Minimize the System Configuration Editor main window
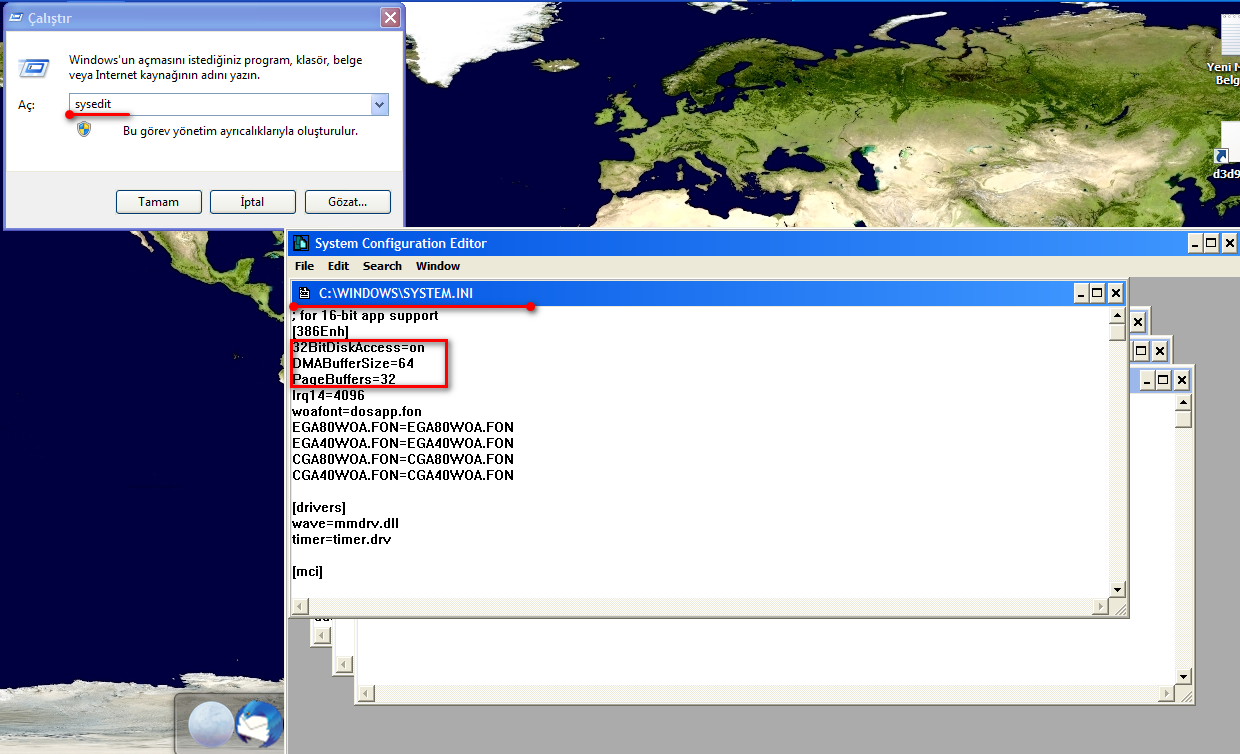Viewport: 1240px width, 754px height. 1195,243
